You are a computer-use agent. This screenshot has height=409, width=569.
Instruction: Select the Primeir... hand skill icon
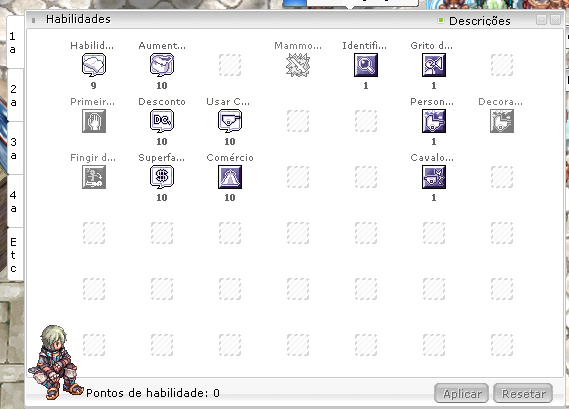coord(94,121)
